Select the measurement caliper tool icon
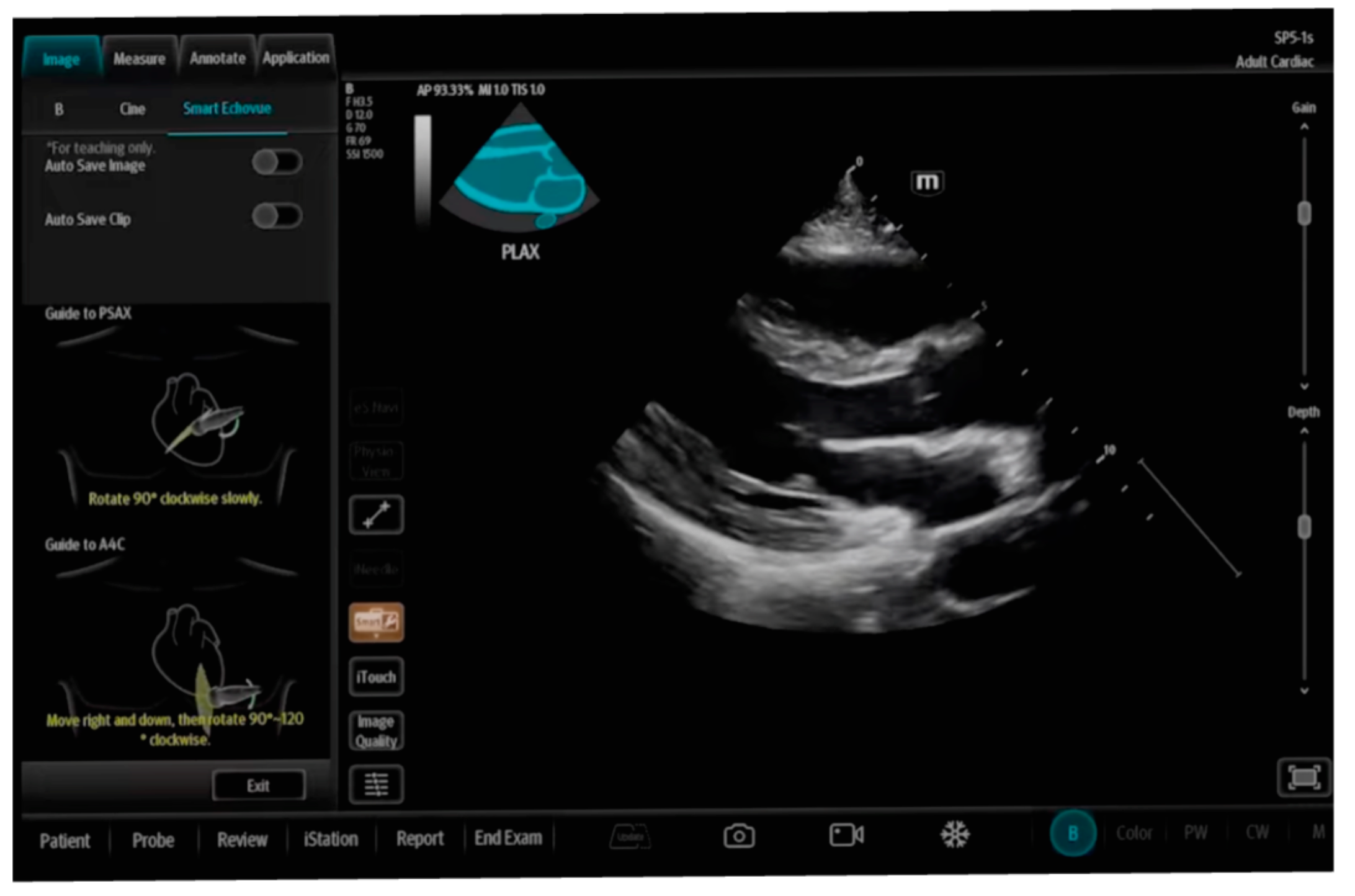Screen dimensions: 1355x896 pyautogui.click(x=376, y=514)
